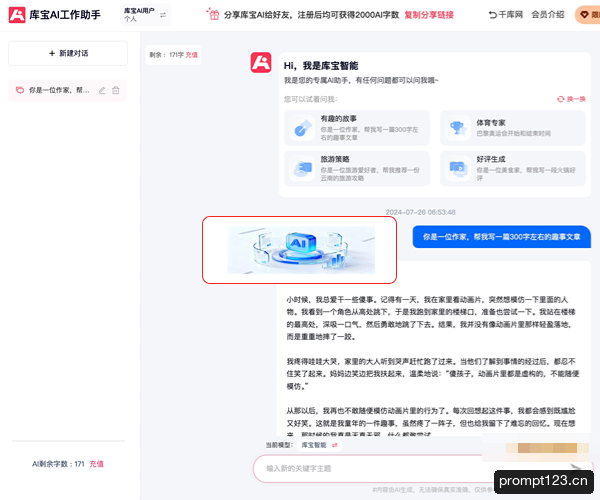Open the 千库网 link

point(505,15)
